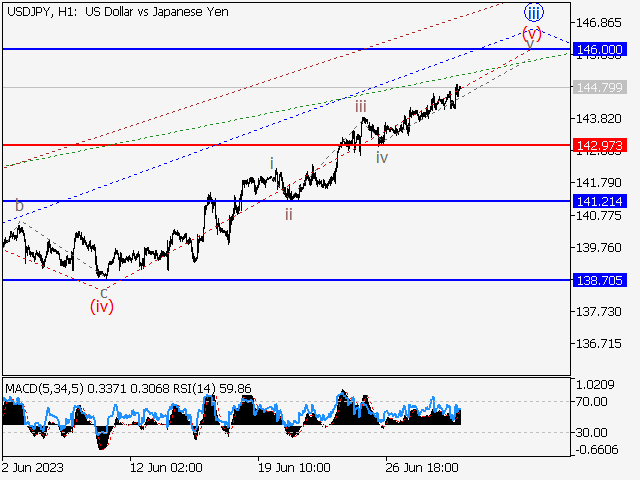The height and width of the screenshot is (480, 640).
Task: Click the MACD(5,34,5) indicator label
Action: (44, 389)
